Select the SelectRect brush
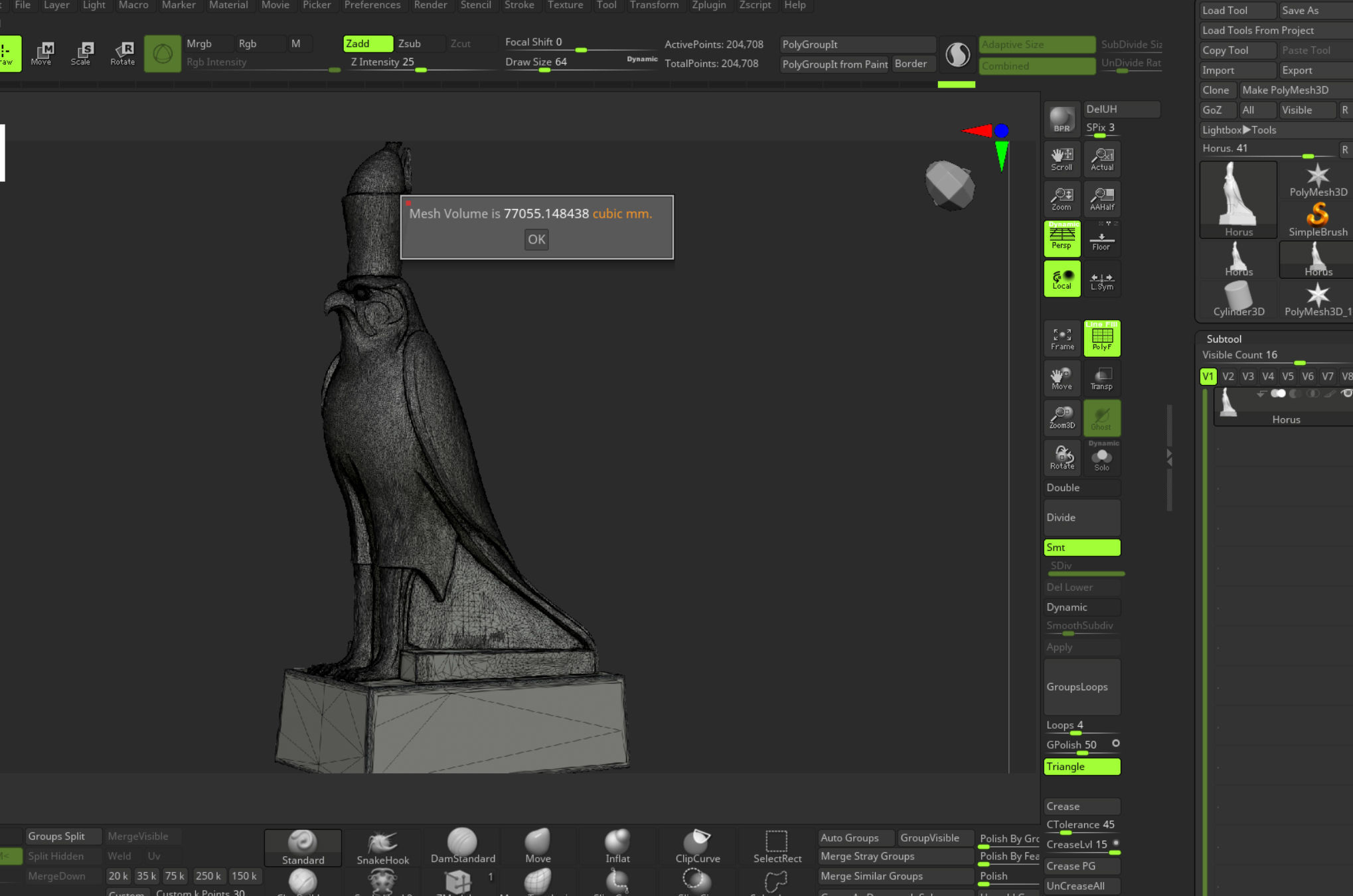Image resolution: width=1353 pixels, height=896 pixels. (x=777, y=848)
